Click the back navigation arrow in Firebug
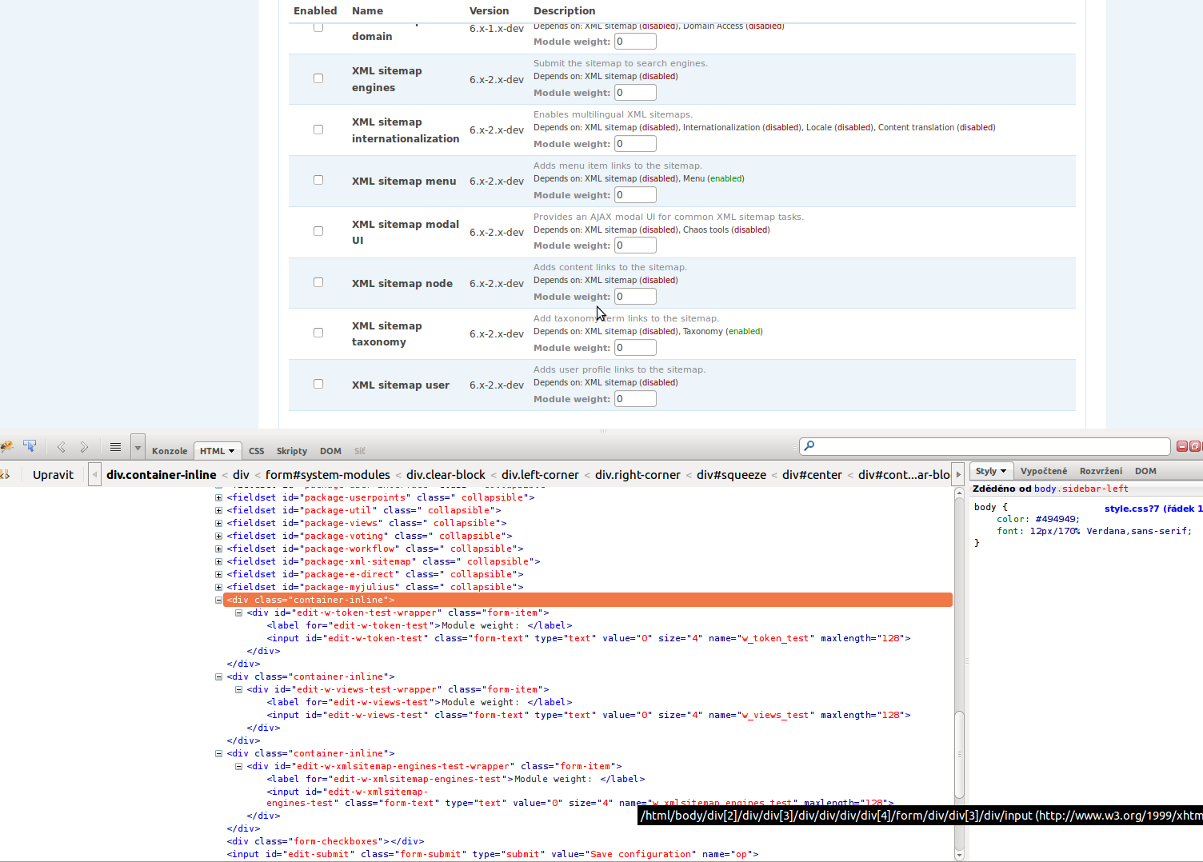Screen dimensions: 1203x862 coord(60,447)
